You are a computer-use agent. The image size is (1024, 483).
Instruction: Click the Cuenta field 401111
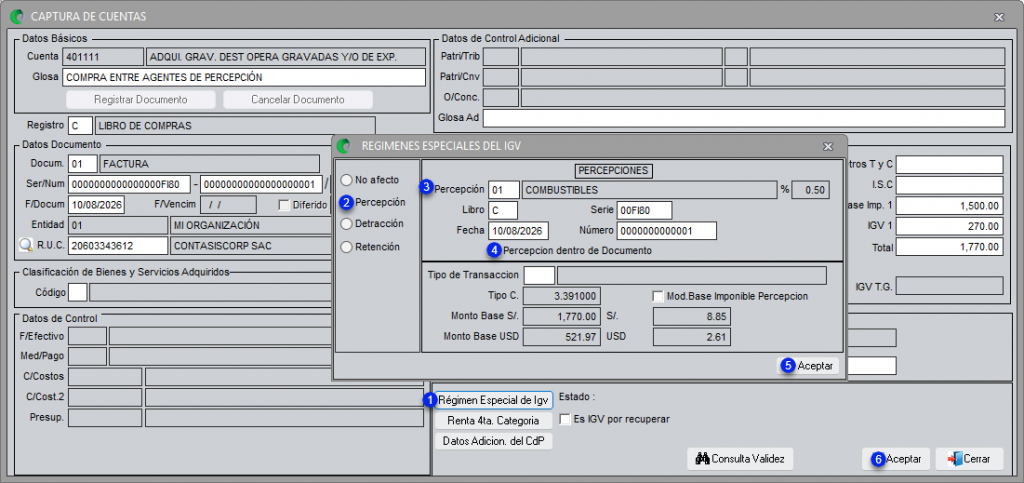(x=103, y=57)
